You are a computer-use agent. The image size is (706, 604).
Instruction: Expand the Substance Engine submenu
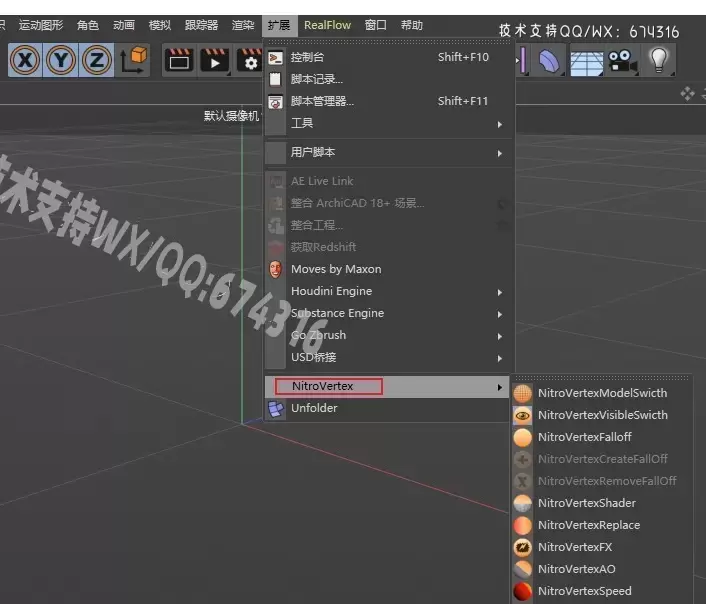(389, 313)
